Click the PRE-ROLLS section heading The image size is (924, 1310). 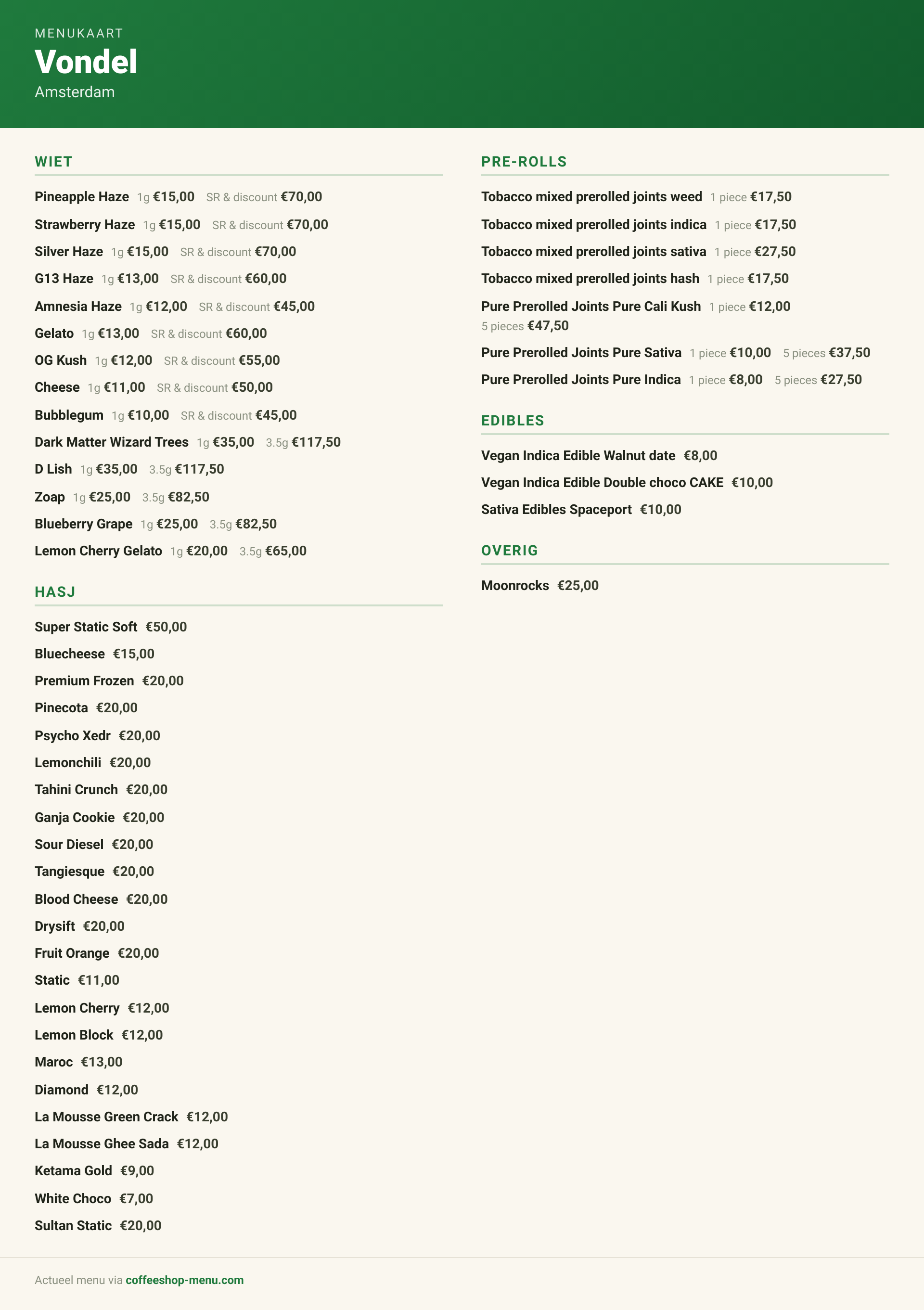tap(524, 162)
